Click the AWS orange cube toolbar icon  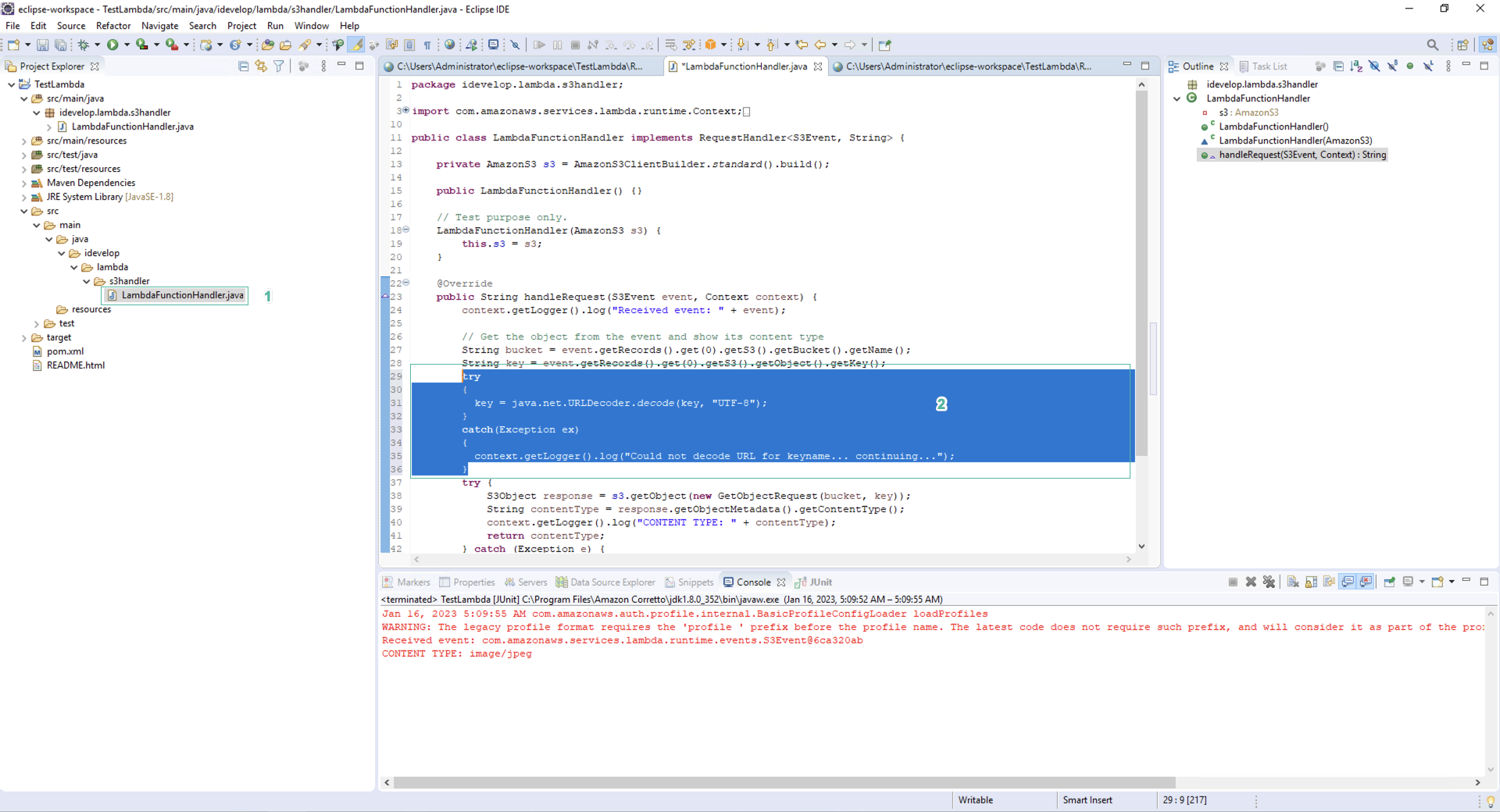[710, 45]
